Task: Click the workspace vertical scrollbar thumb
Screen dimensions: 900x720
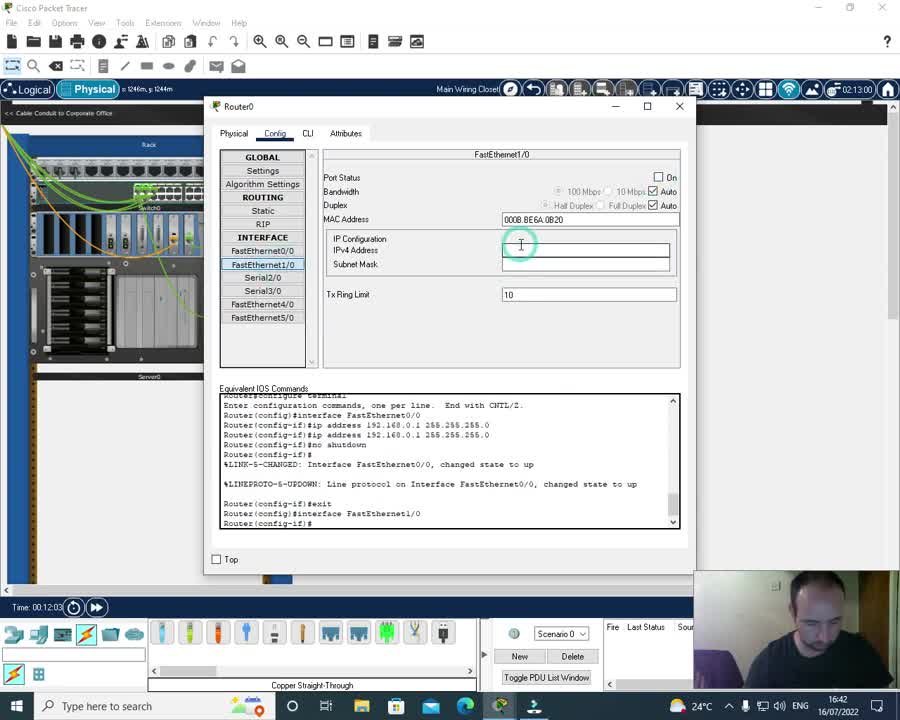Action: (894, 216)
